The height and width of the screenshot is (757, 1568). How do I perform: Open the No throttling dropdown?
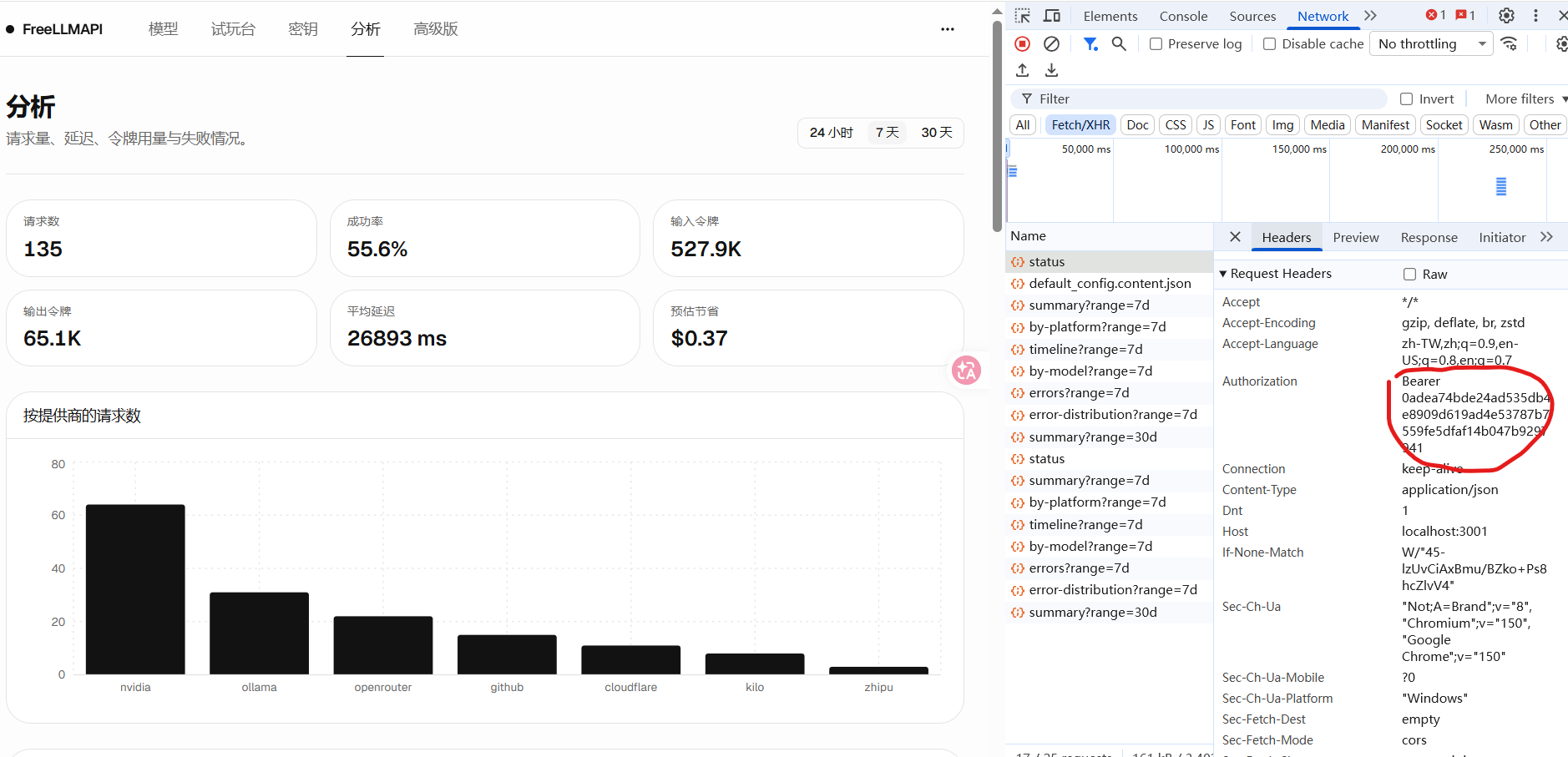coord(1431,43)
